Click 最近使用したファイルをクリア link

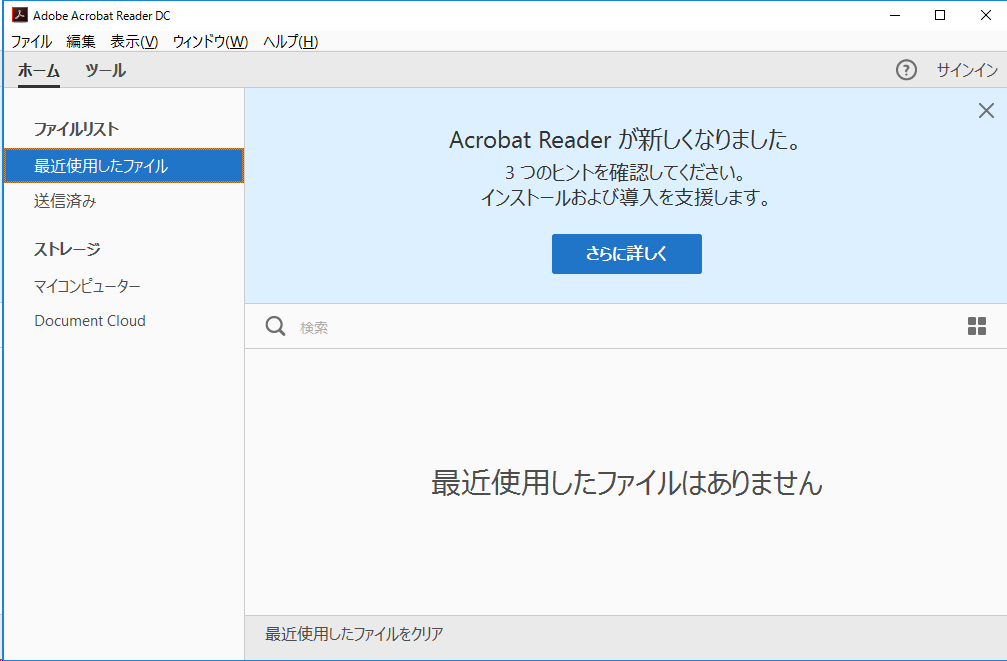(354, 634)
